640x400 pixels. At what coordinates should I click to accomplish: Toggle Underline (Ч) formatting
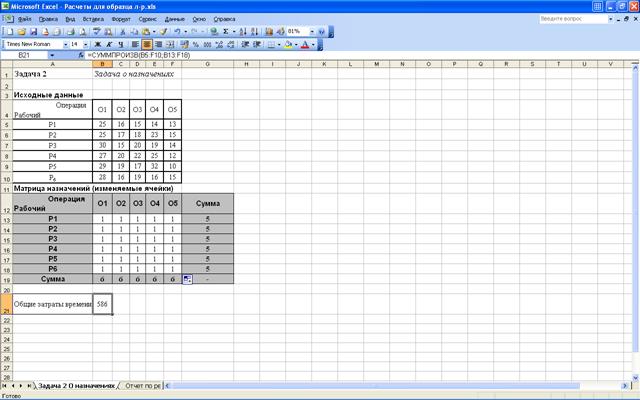pyautogui.click(x=121, y=44)
